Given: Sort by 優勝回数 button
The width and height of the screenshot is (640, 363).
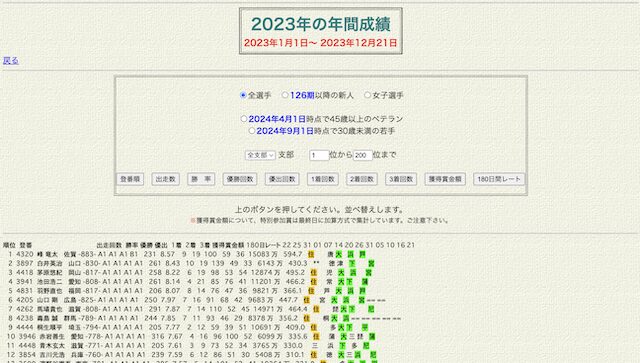Looking at the screenshot, I should coord(240,179).
